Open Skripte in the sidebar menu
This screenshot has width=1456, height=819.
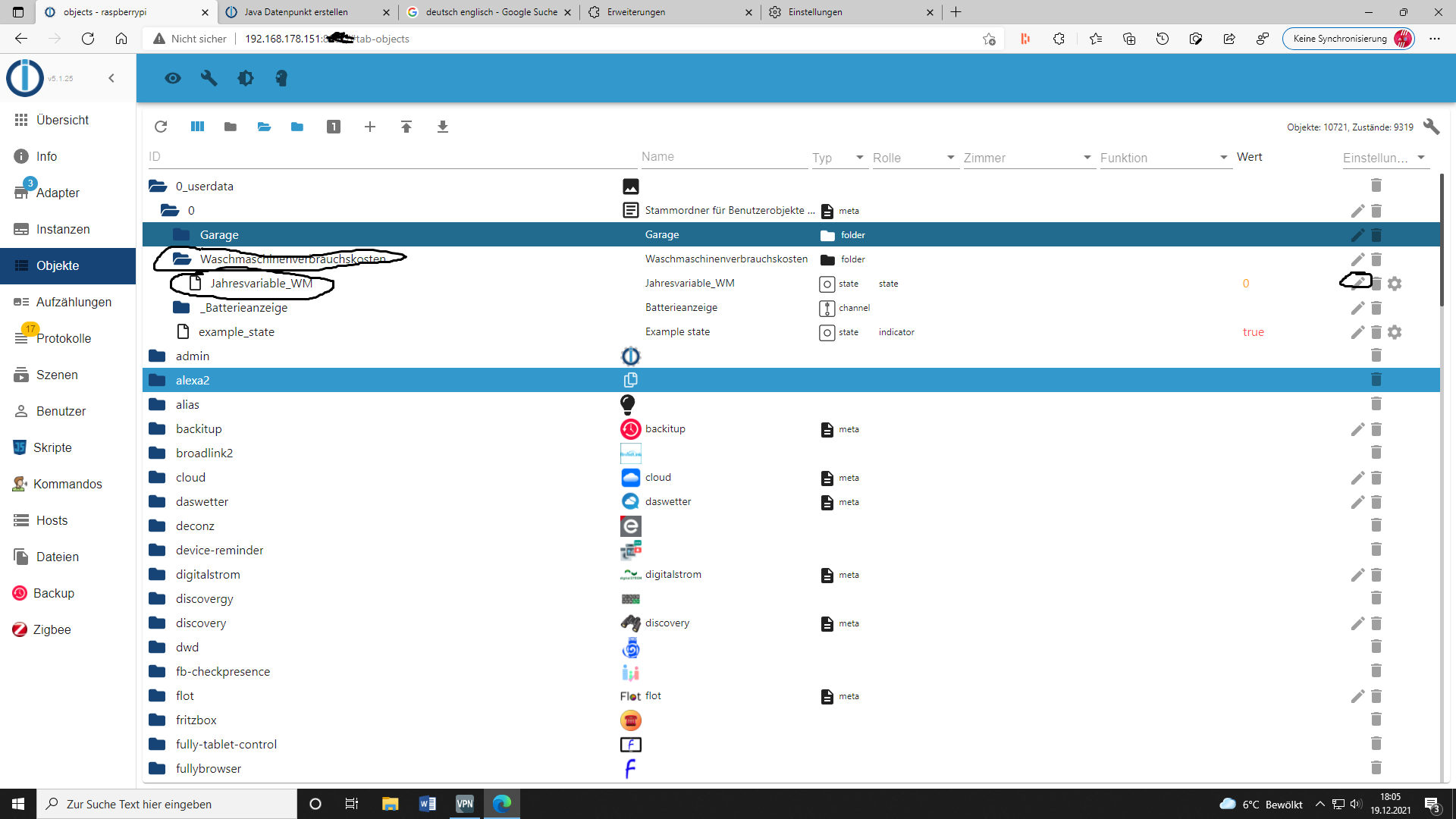(x=52, y=447)
